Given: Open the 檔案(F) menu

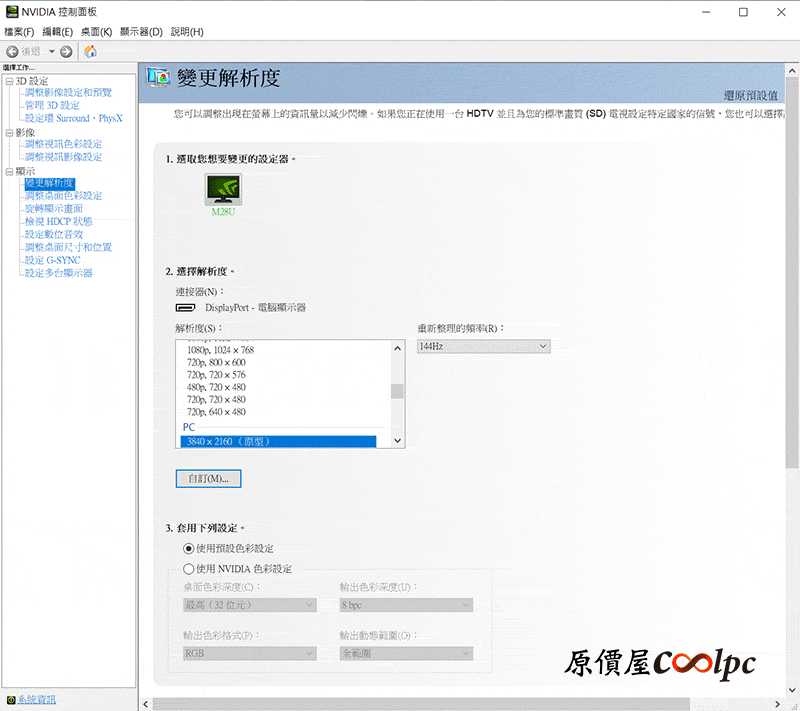Looking at the screenshot, I should [x=19, y=32].
